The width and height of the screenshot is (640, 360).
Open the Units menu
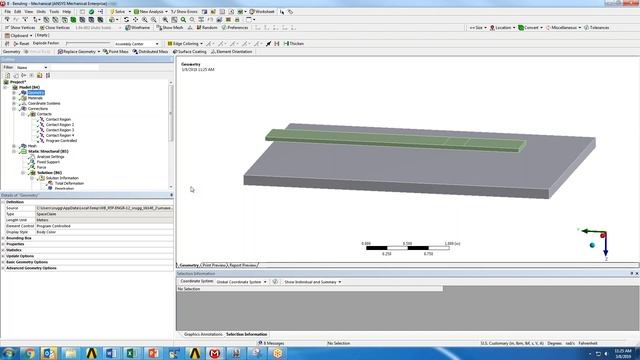pyautogui.click(x=41, y=12)
